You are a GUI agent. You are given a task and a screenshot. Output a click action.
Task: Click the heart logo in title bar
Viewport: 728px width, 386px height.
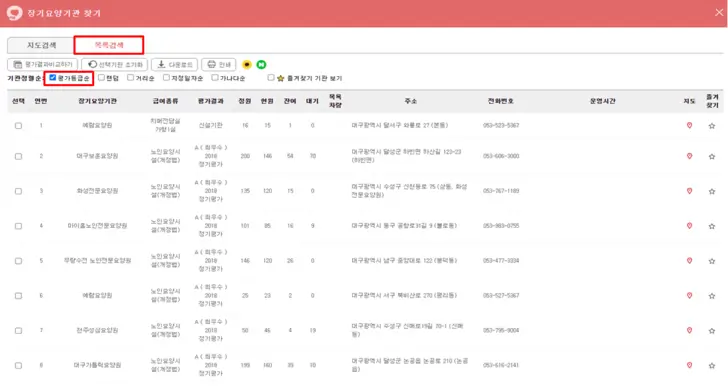click(14, 13)
